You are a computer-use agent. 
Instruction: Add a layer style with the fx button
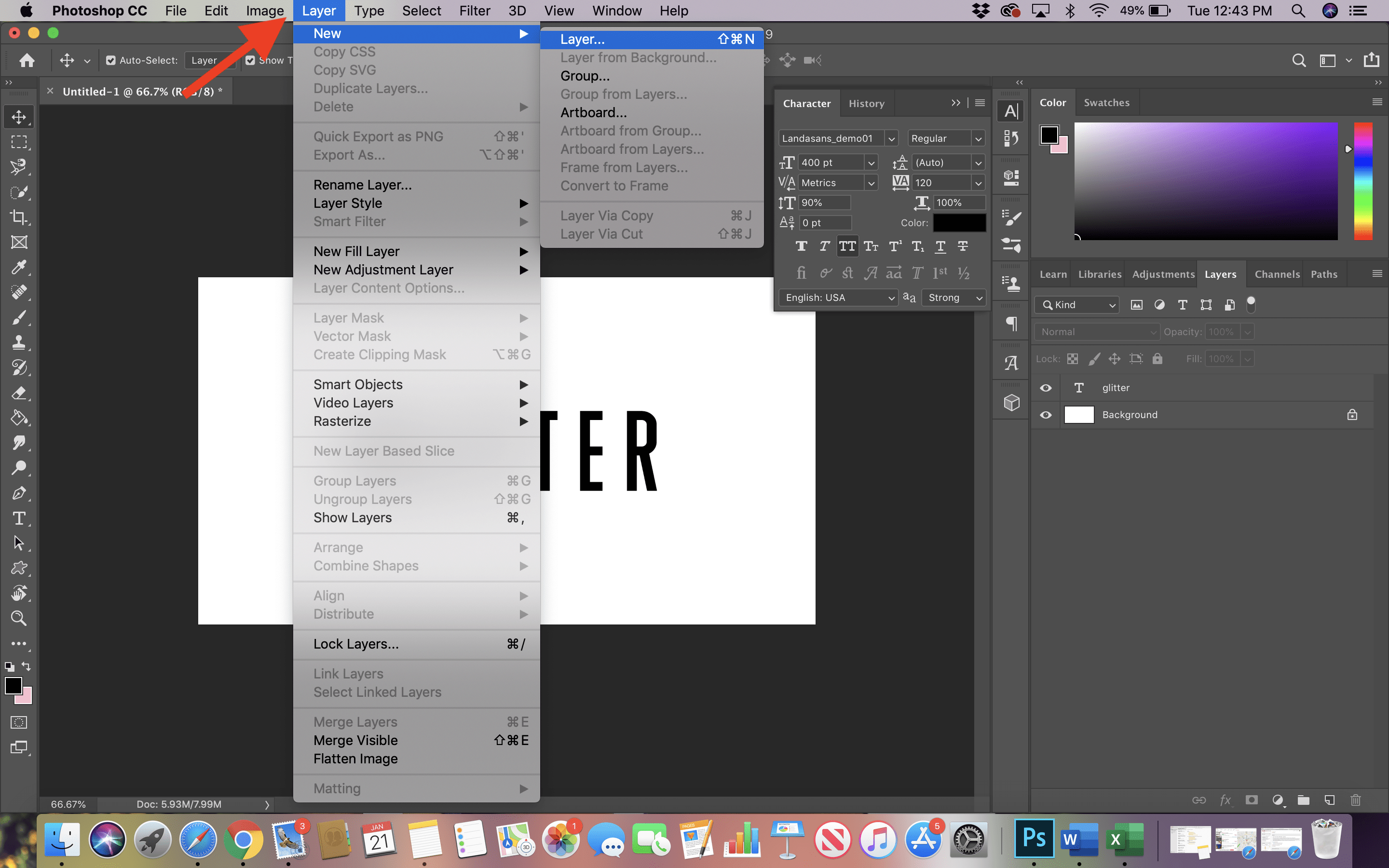tap(1226, 799)
